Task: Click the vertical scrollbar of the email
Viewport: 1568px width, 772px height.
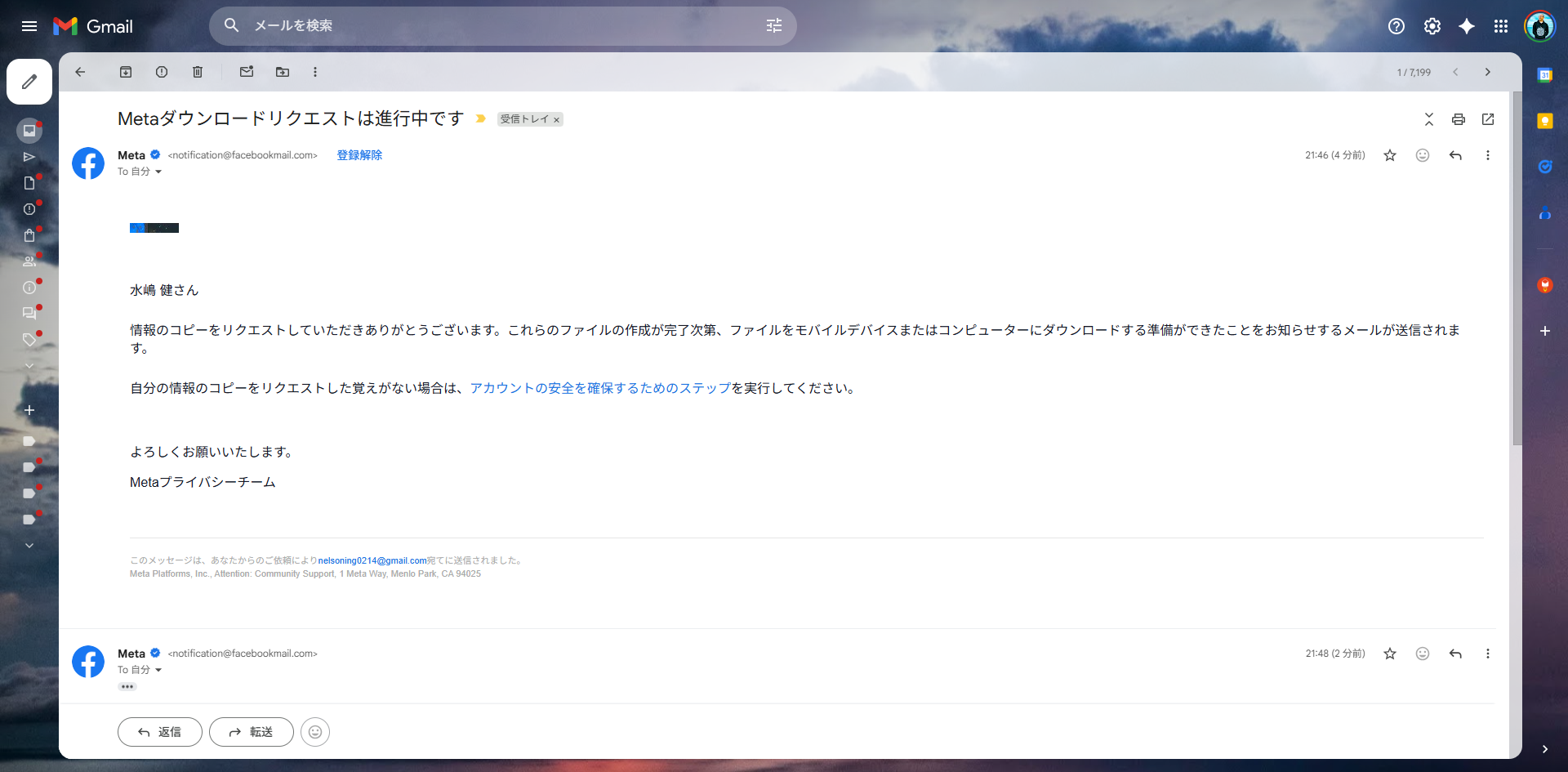Action: [x=1517, y=270]
